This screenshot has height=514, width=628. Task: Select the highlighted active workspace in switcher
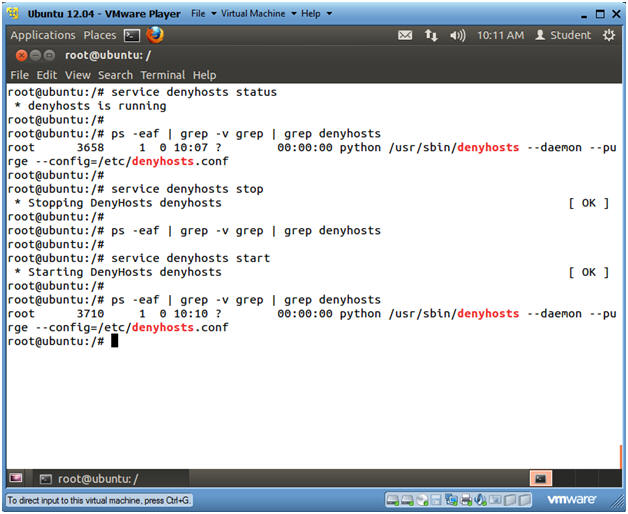pyautogui.click(x=541, y=478)
